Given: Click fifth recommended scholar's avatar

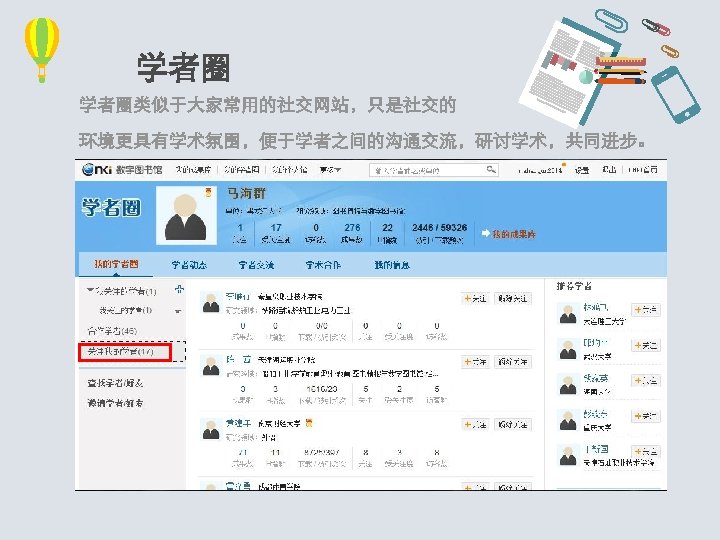Looking at the screenshot, I should [568, 456].
